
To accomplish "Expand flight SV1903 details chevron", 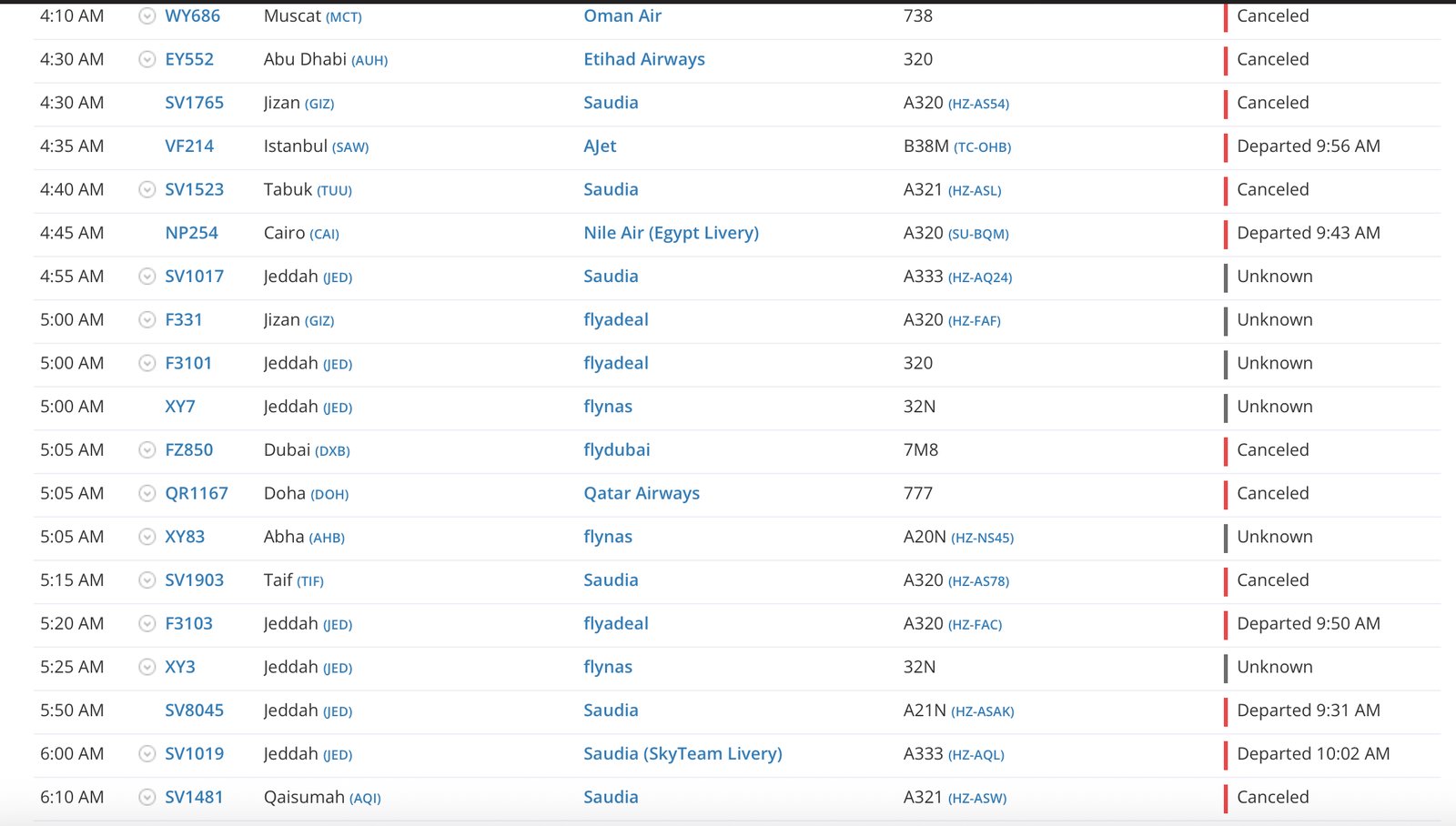I will [147, 580].
